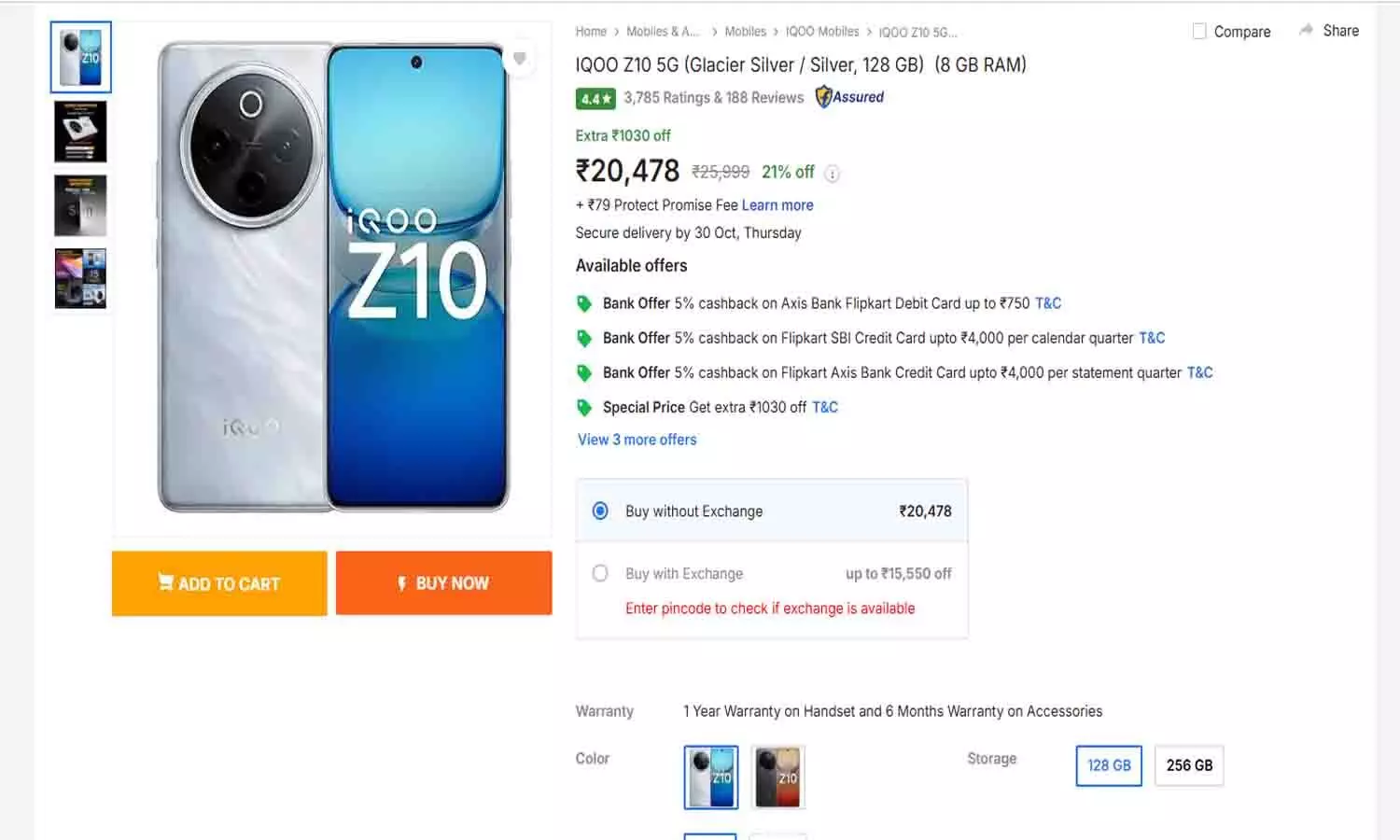Viewport: 1400px width, 840px height.
Task: Enable the Compare checkbox
Action: pyautogui.click(x=1199, y=31)
